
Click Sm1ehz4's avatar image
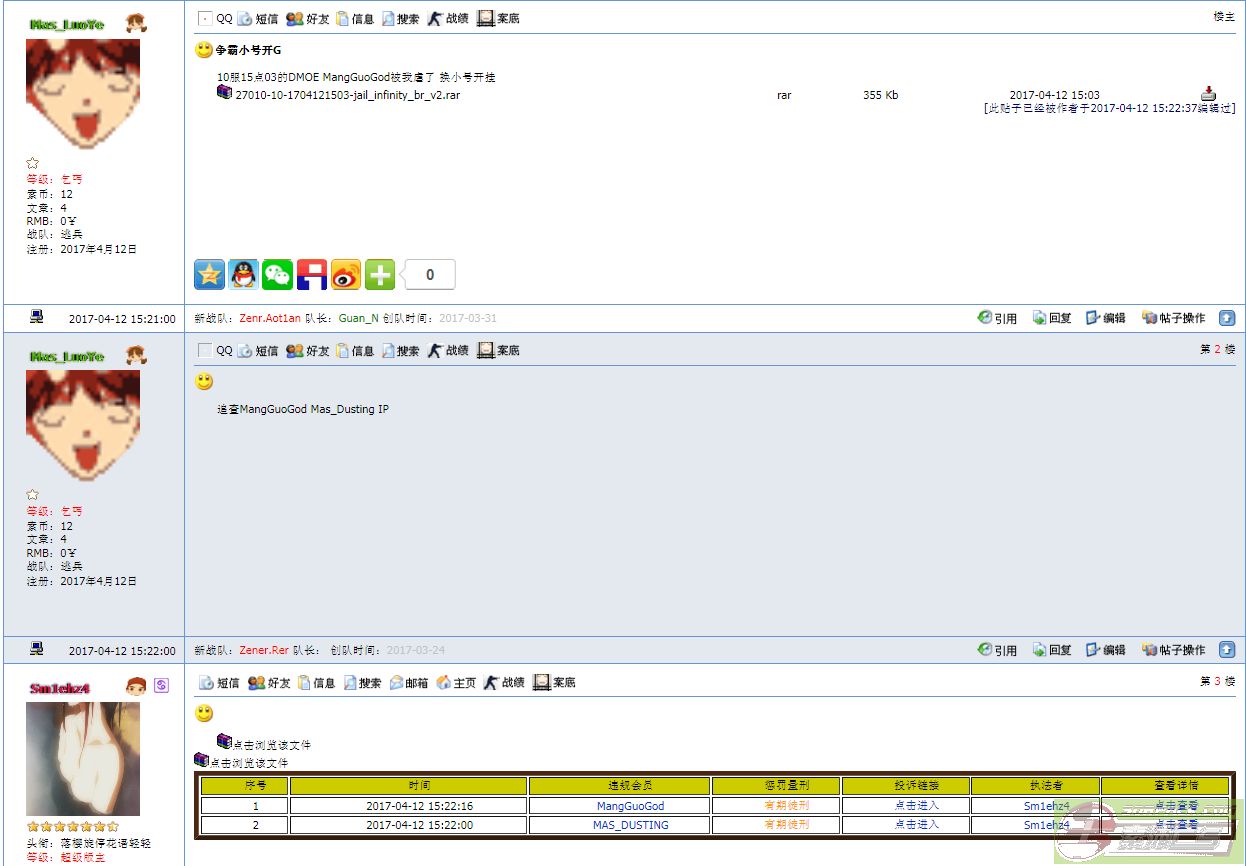coord(83,758)
